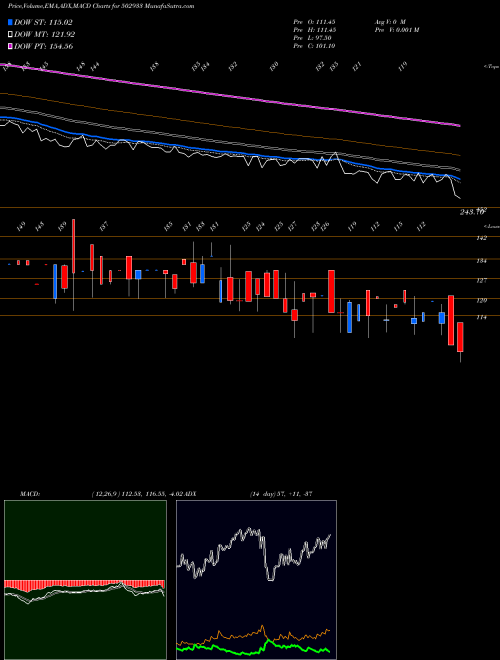The height and width of the screenshot is (660, 500).
Task: Open the MACD histogram panel
Action: point(85,580)
